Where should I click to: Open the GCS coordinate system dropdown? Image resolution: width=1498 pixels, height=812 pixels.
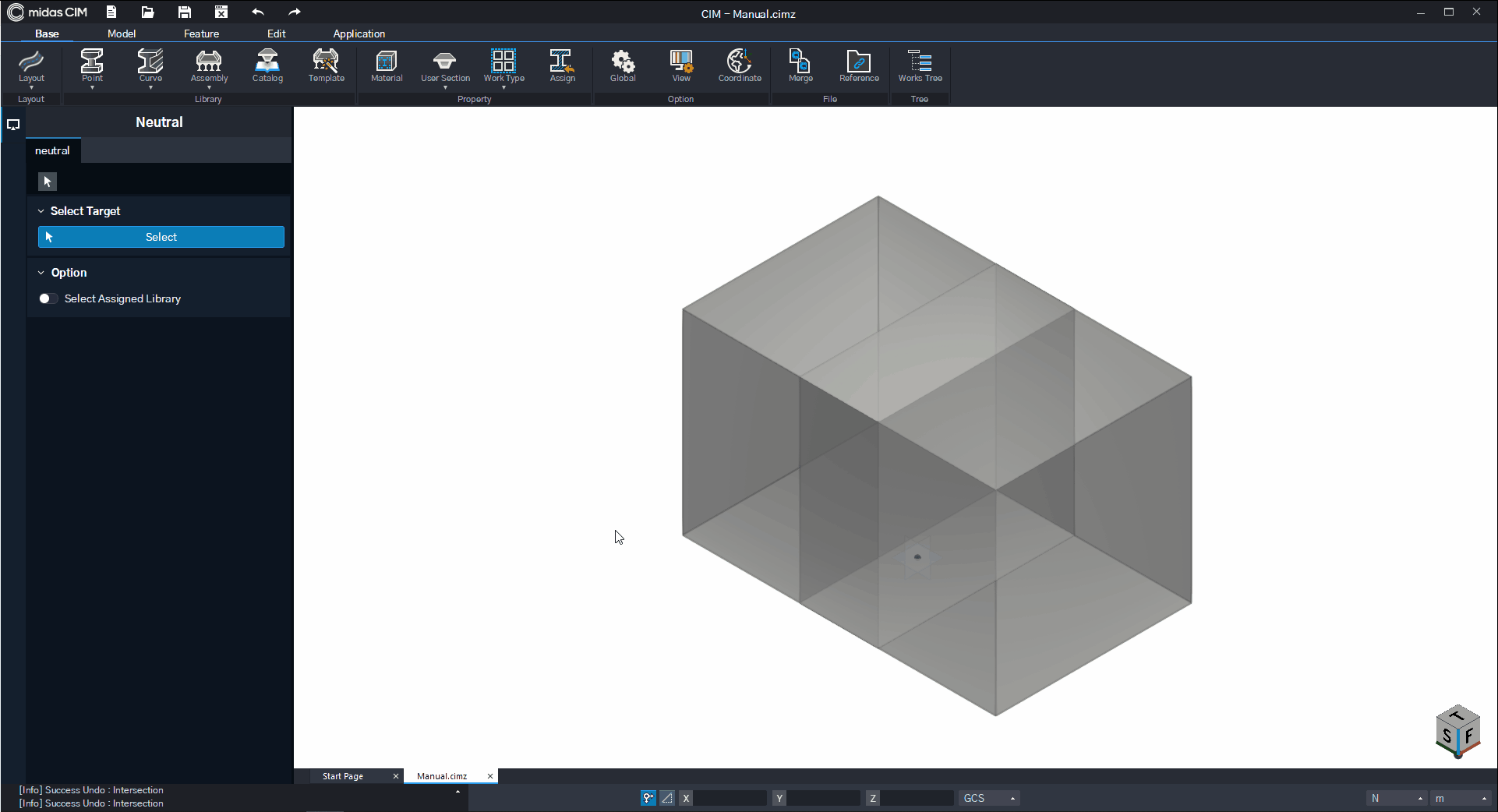click(989, 798)
